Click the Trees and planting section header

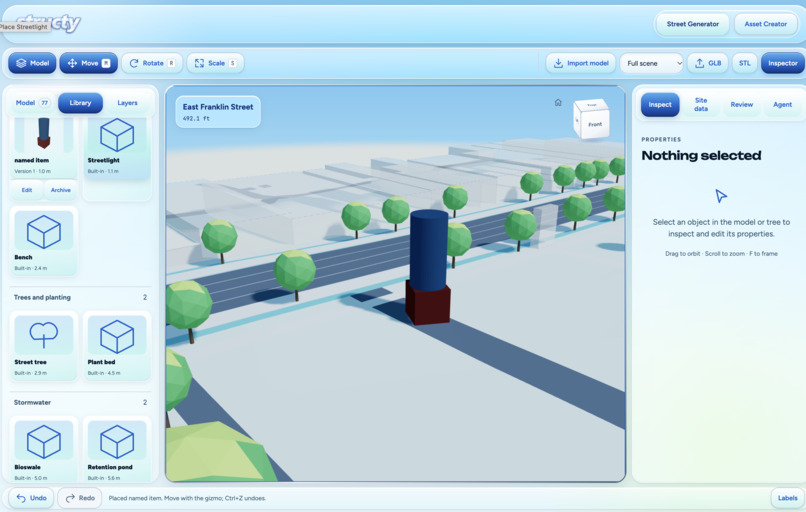[x=80, y=297]
